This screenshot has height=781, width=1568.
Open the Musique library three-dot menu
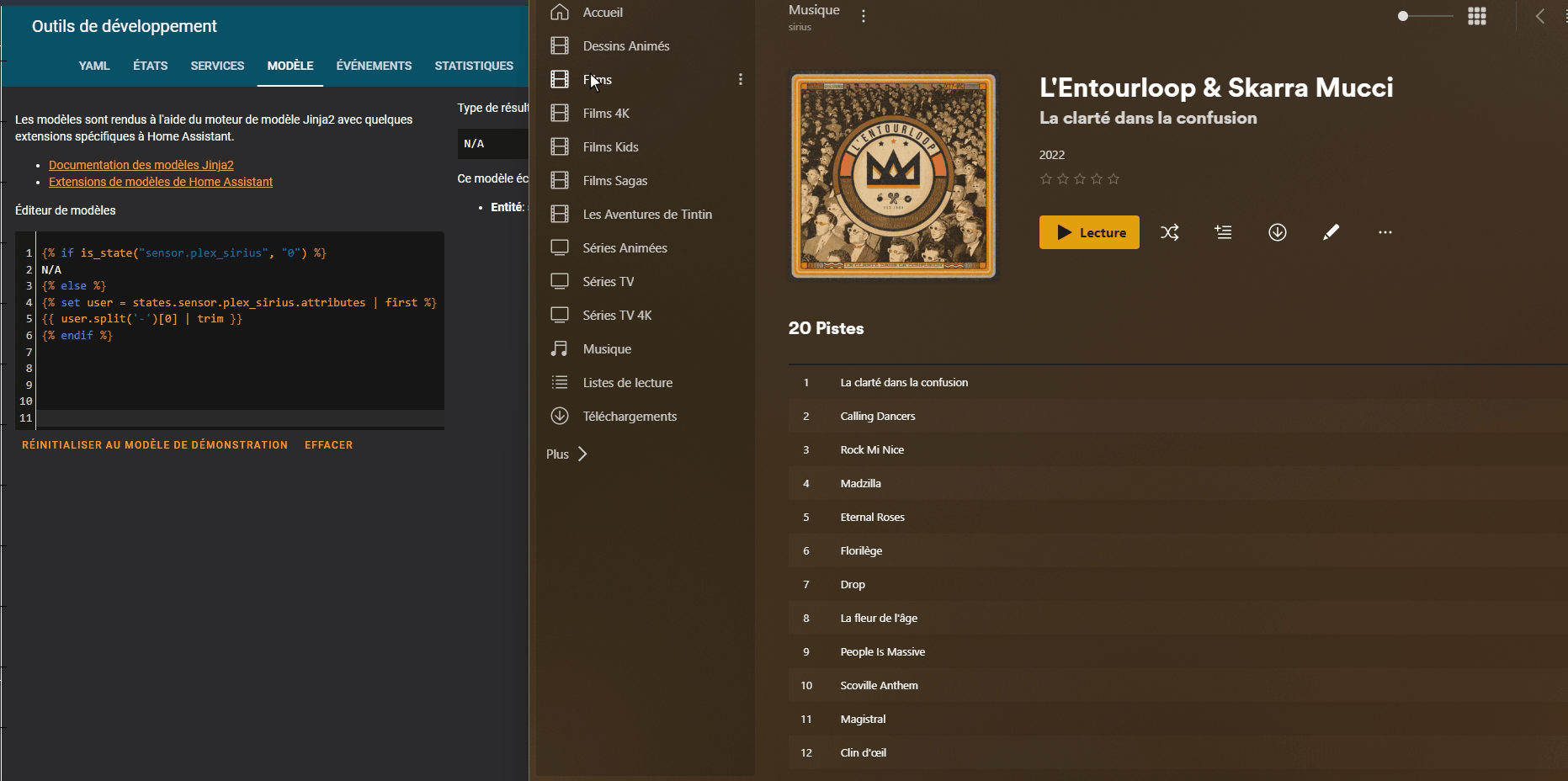864,16
